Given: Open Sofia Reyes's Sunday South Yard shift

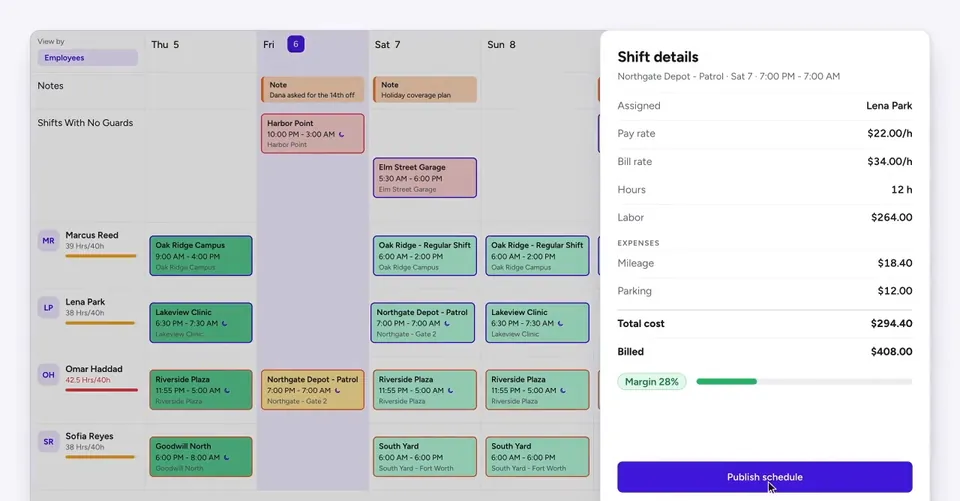Looking at the screenshot, I should (x=538, y=456).
